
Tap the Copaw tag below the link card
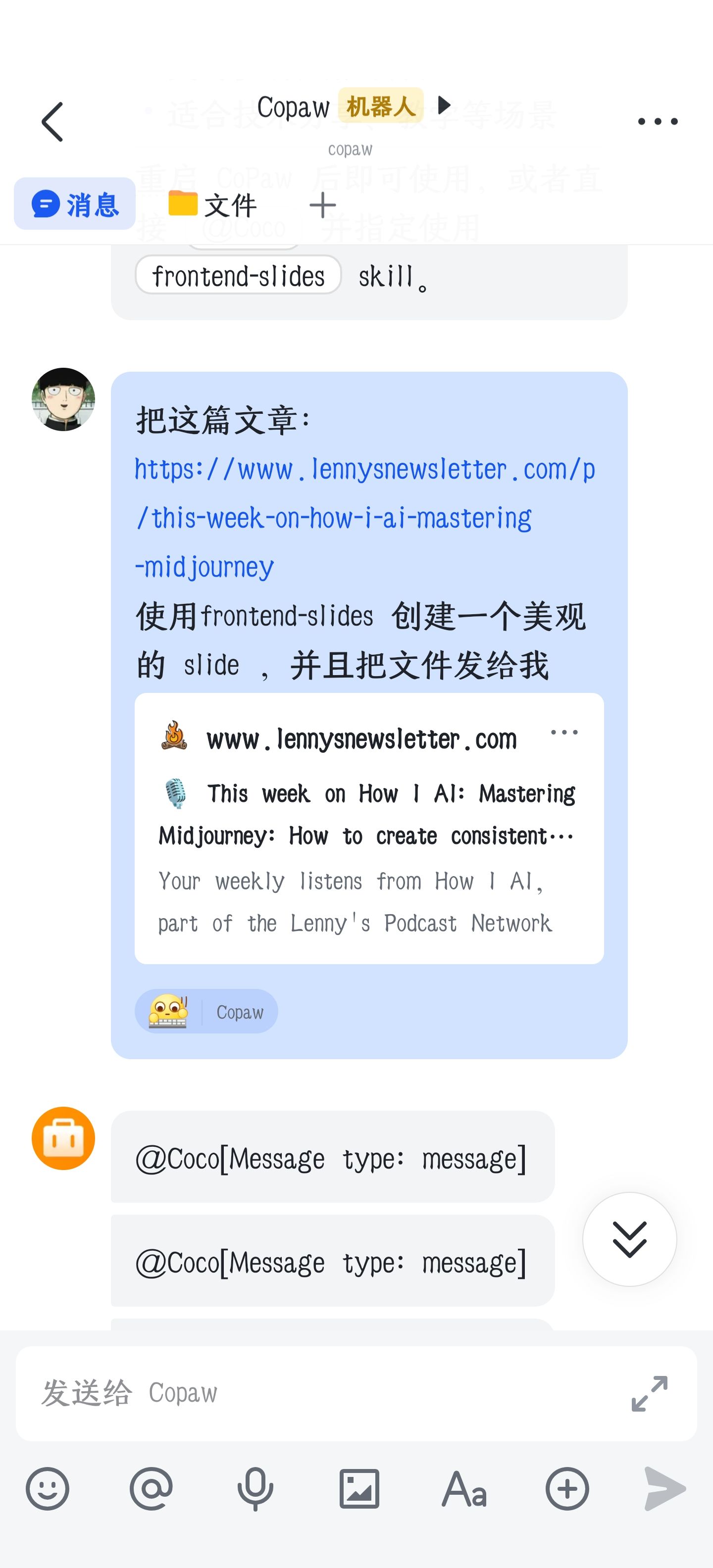(206, 1011)
